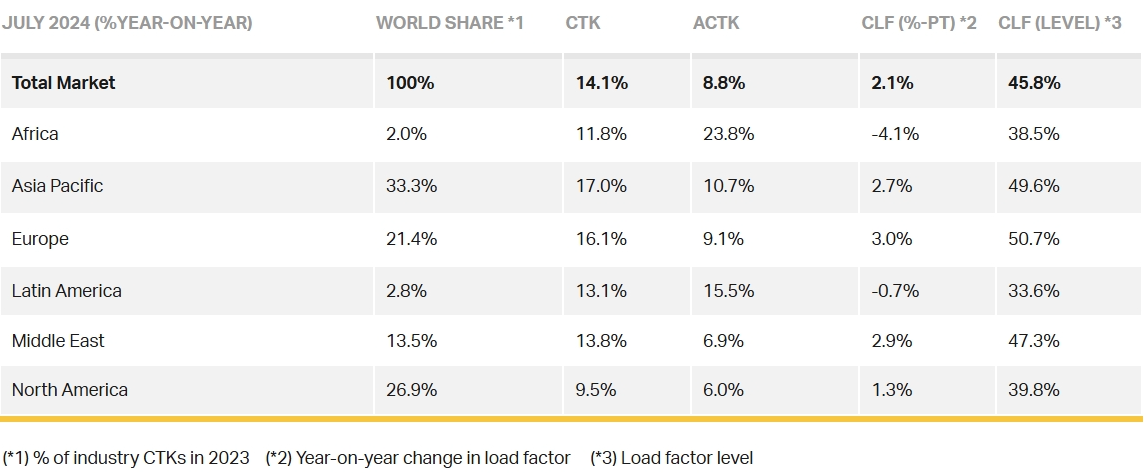Click Asia Pacific's world share 33.3%
The height and width of the screenshot is (473, 1145).
(411, 186)
